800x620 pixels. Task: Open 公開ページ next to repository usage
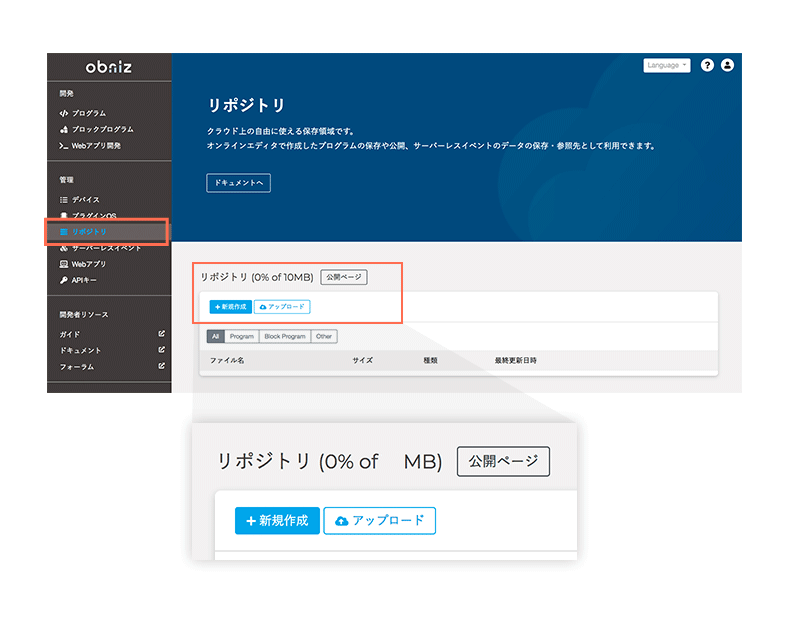344,277
